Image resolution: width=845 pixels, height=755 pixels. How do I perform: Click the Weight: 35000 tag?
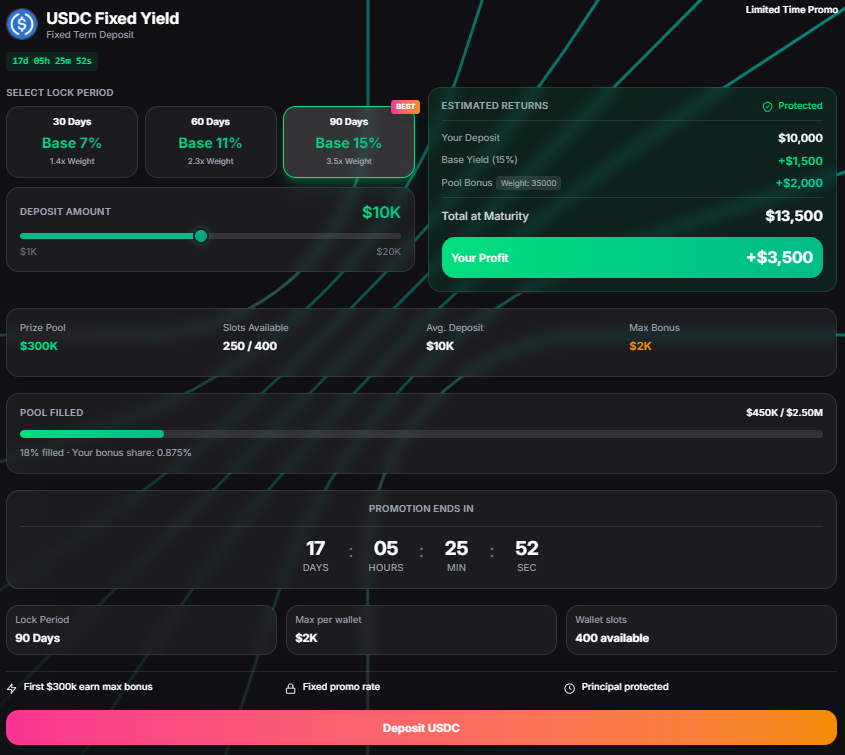point(528,183)
